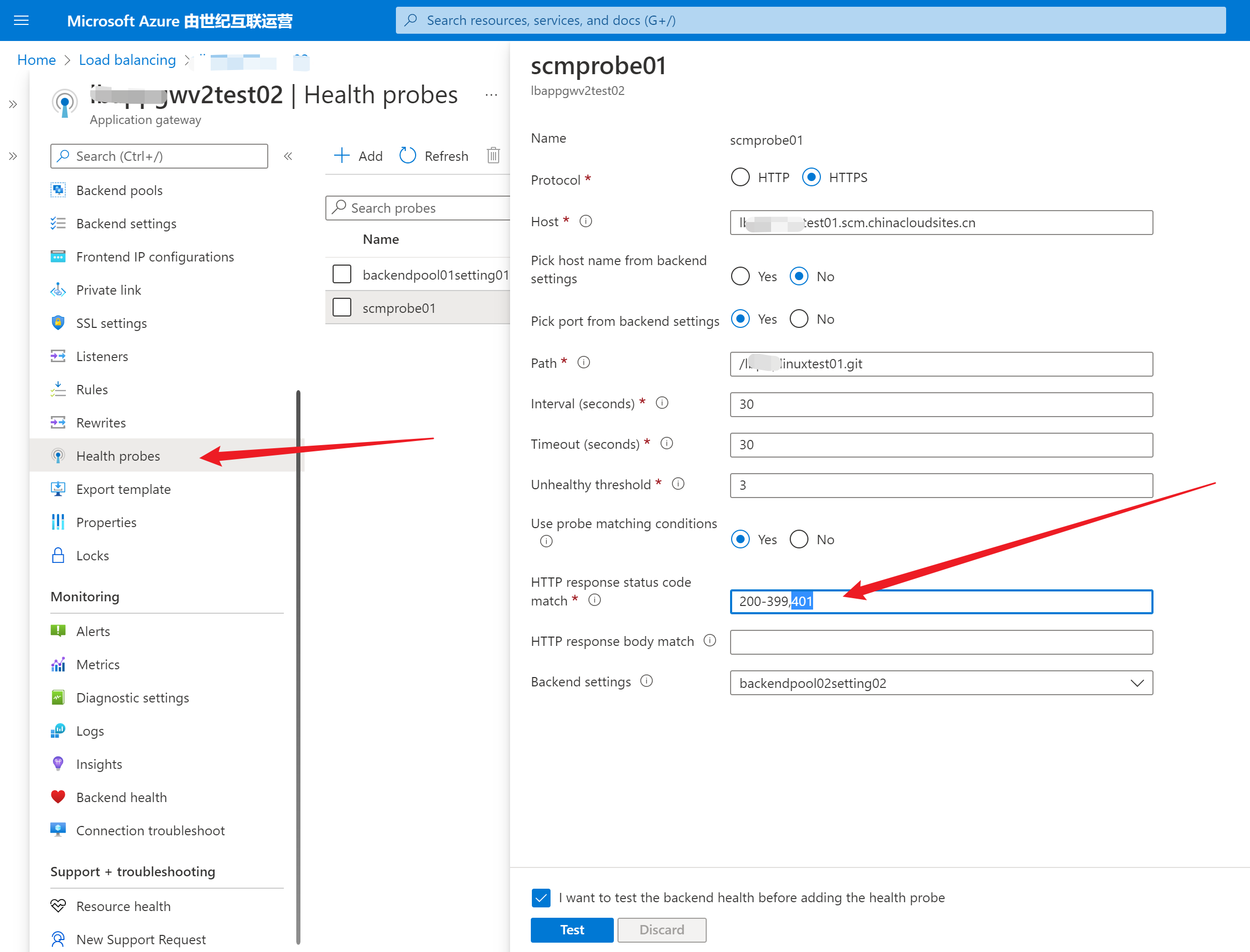
Task: Click the Test button
Action: pyautogui.click(x=572, y=930)
